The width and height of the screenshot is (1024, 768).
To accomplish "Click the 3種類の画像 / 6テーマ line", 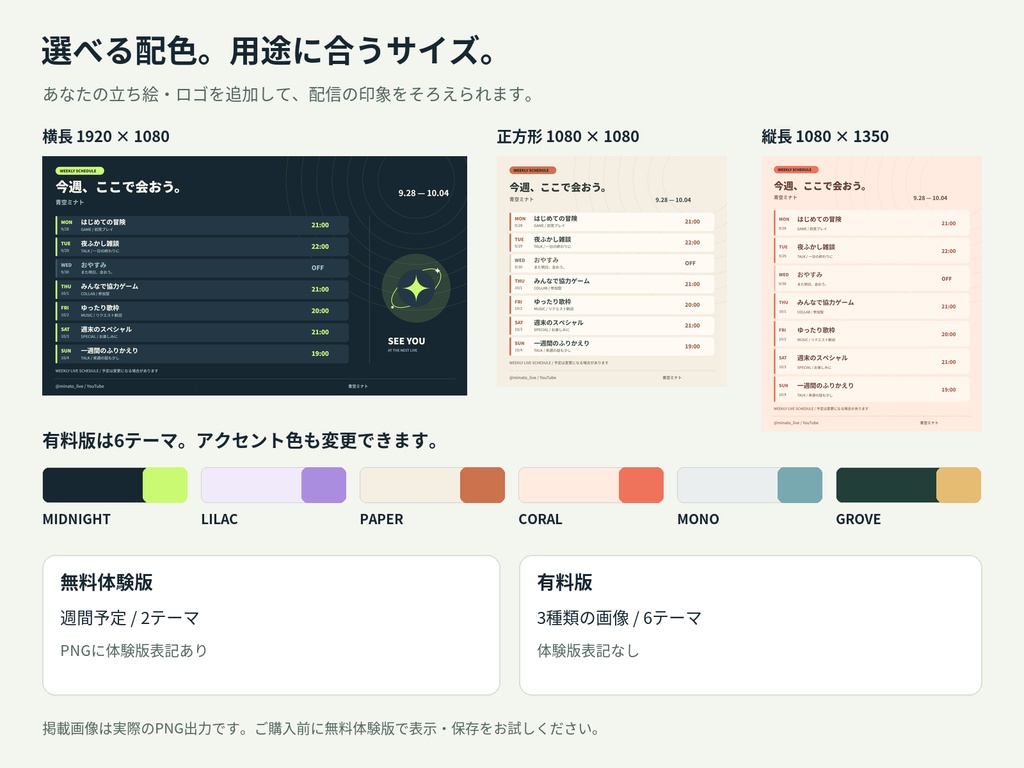I will 619,618.
